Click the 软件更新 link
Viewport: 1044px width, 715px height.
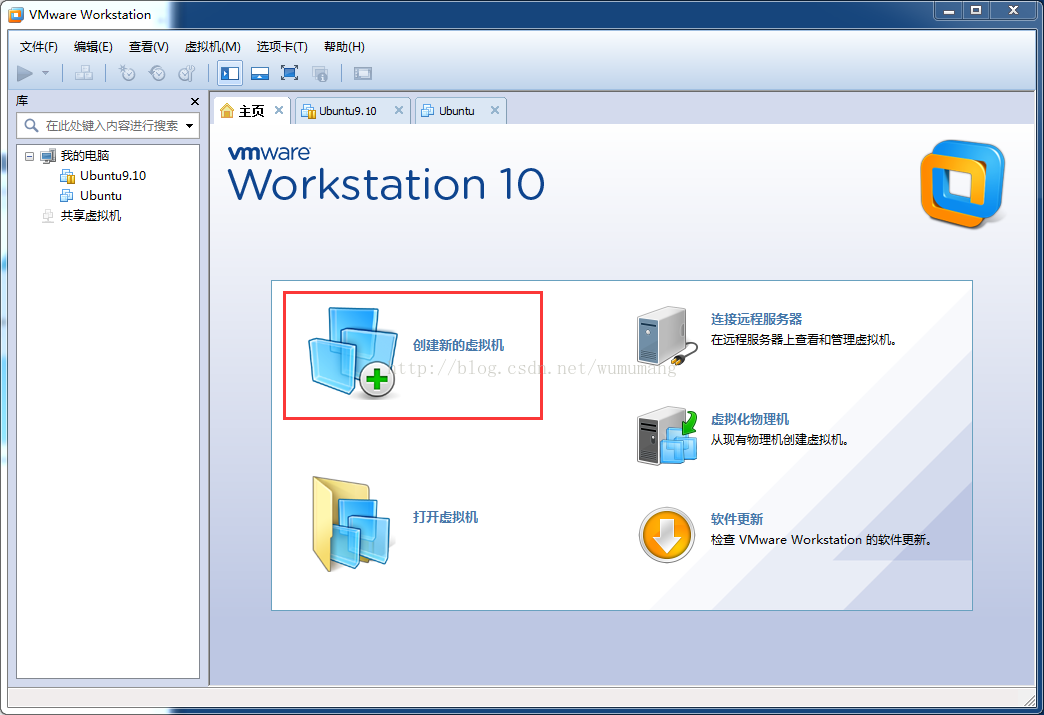[736, 519]
